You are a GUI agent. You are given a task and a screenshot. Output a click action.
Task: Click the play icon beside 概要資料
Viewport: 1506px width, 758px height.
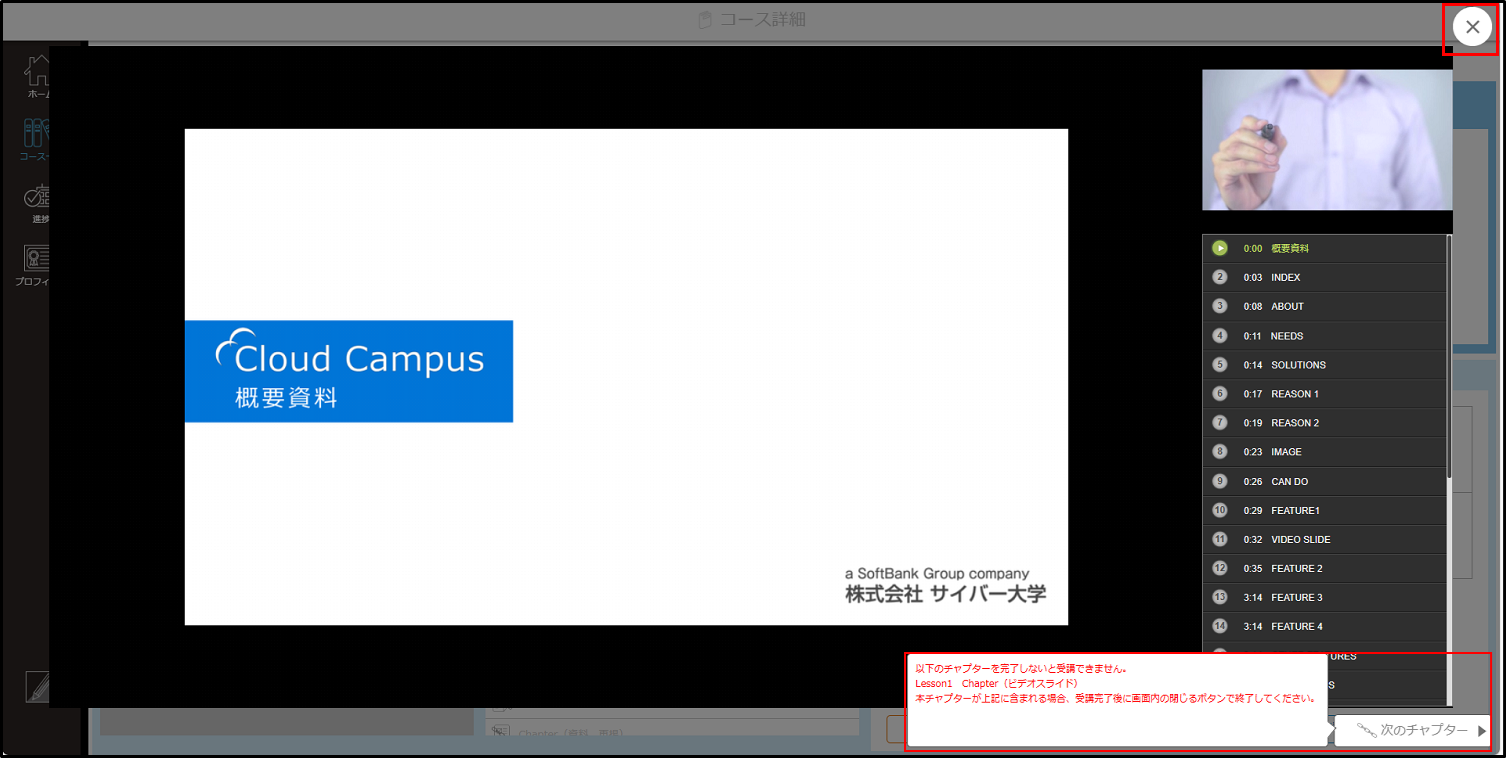click(1219, 248)
